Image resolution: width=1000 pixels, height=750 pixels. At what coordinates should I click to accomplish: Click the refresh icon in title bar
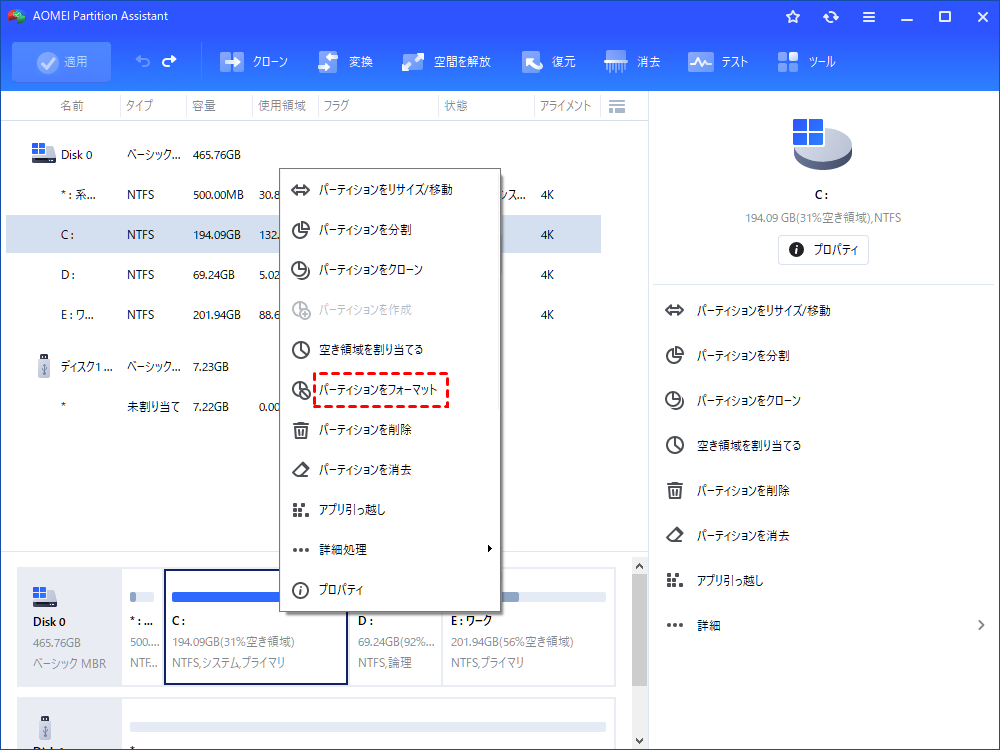point(831,17)
